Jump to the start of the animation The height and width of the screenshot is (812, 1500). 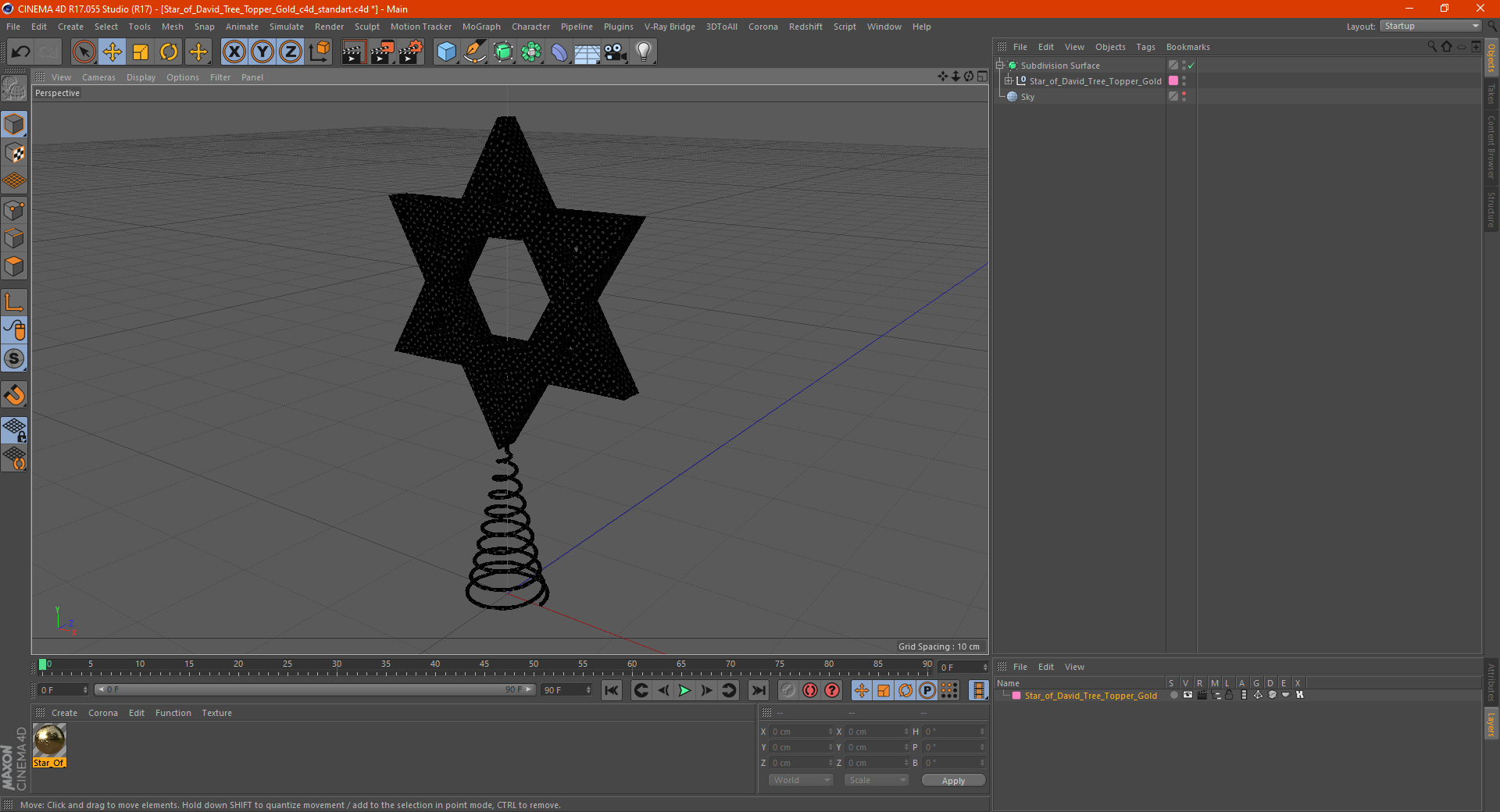[612, 690]
